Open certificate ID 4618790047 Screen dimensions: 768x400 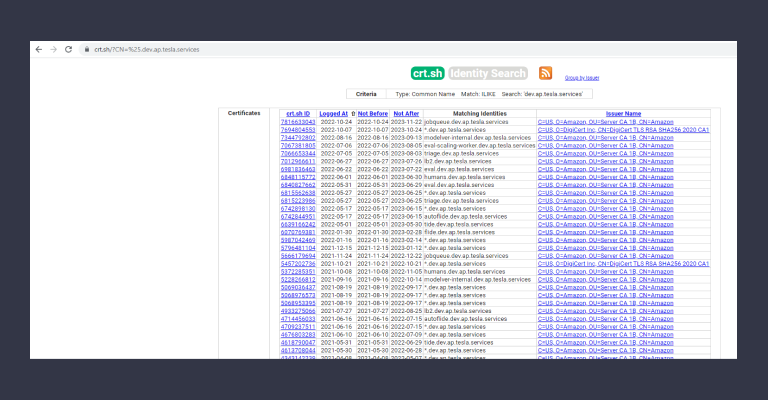(x=298, y=343)
